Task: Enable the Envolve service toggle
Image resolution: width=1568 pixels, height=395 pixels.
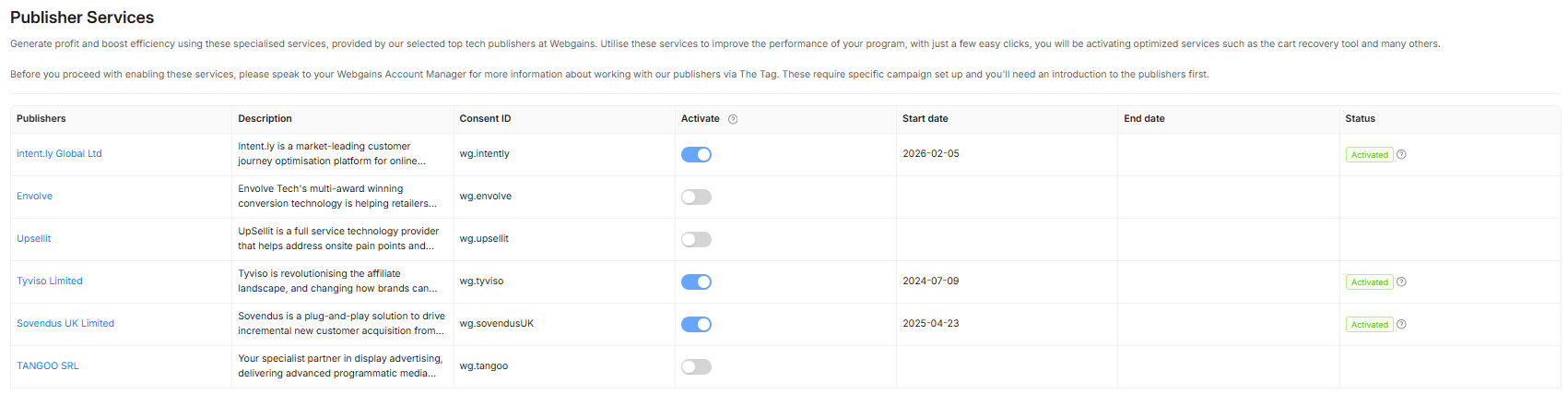Action: coord(696,197)
